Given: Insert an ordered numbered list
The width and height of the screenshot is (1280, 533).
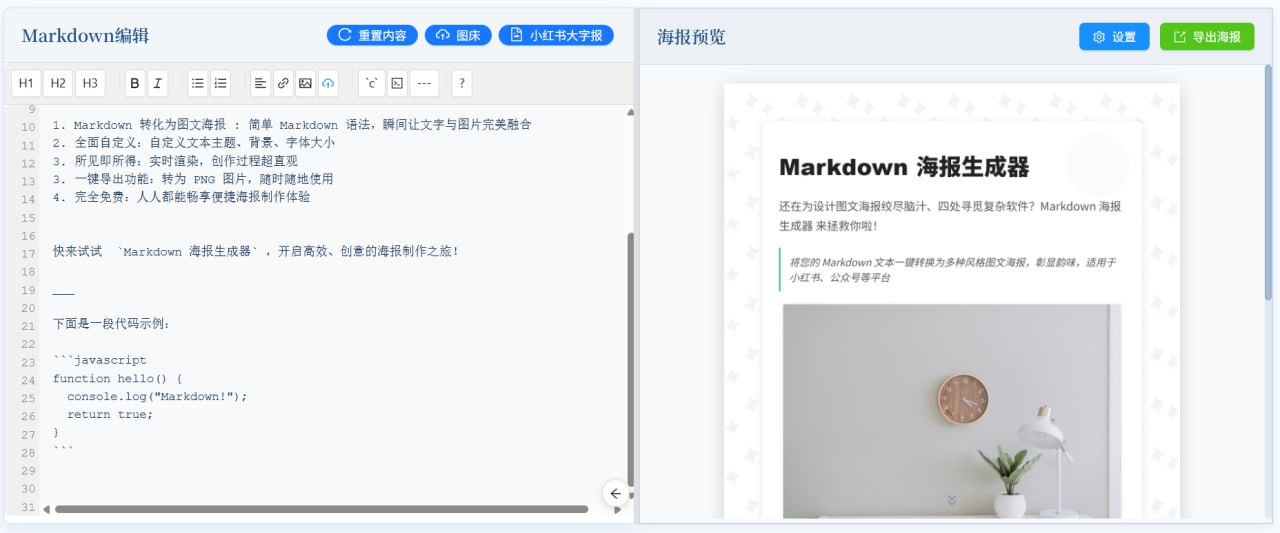Looking at the screenshot, I should [x=220, y=83].
